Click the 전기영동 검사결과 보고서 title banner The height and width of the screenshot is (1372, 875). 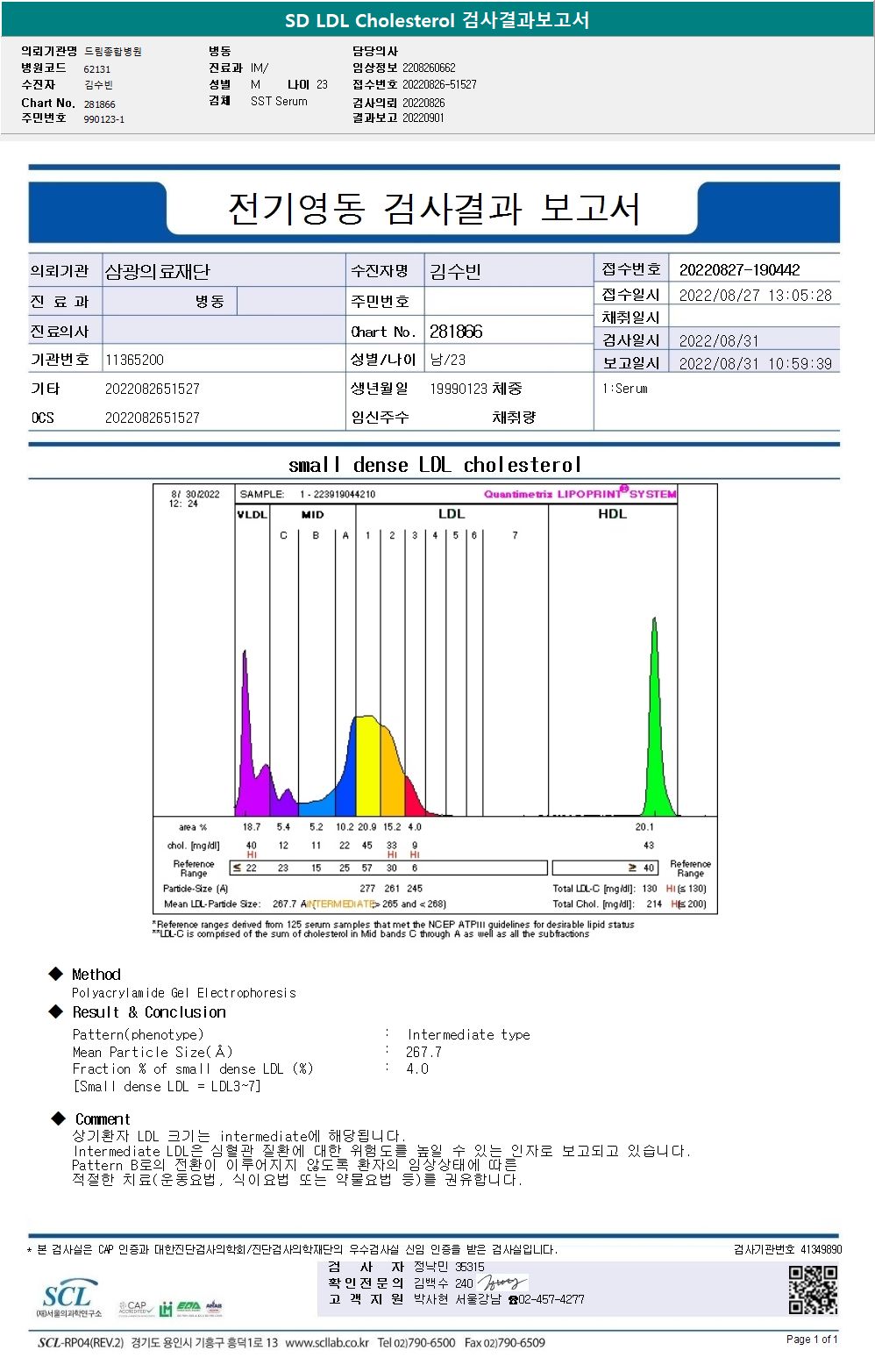tap(433, 209)
